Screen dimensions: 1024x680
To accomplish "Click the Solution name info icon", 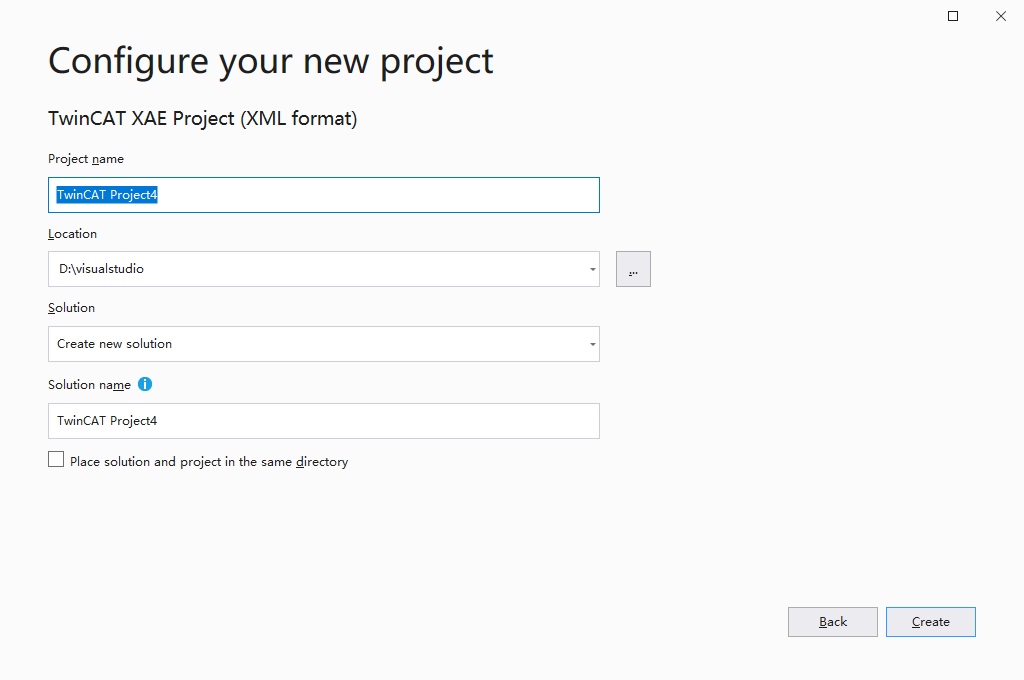I will click(x=145, y=384).
